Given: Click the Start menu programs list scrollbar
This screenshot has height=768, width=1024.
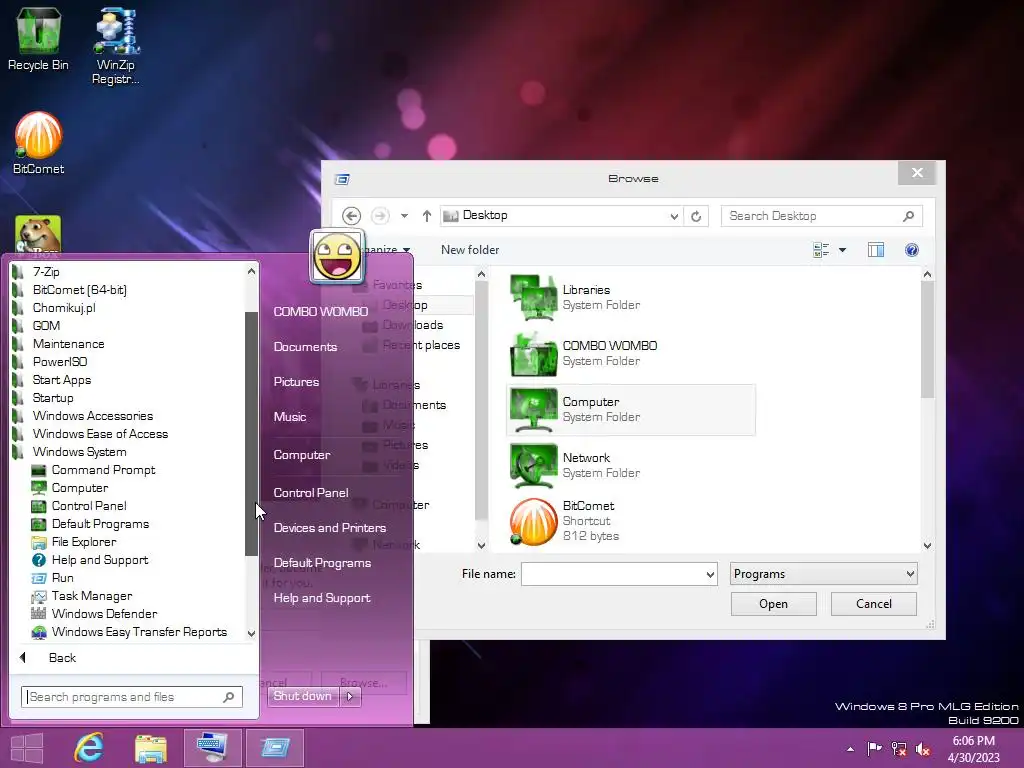Looking at the screenshot, I should [251, 434].
